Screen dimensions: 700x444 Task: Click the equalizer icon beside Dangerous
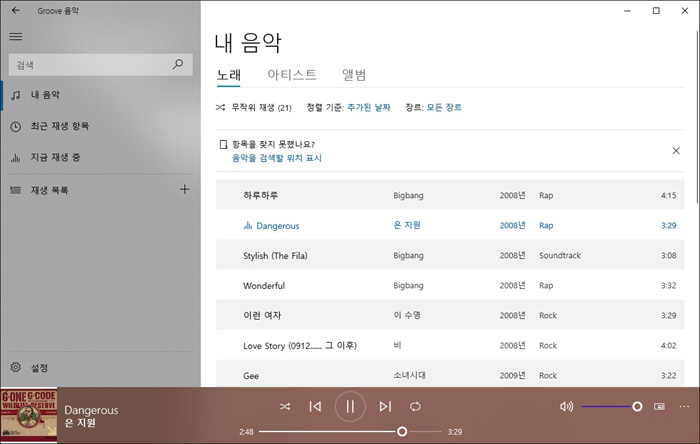click(247, 225)
